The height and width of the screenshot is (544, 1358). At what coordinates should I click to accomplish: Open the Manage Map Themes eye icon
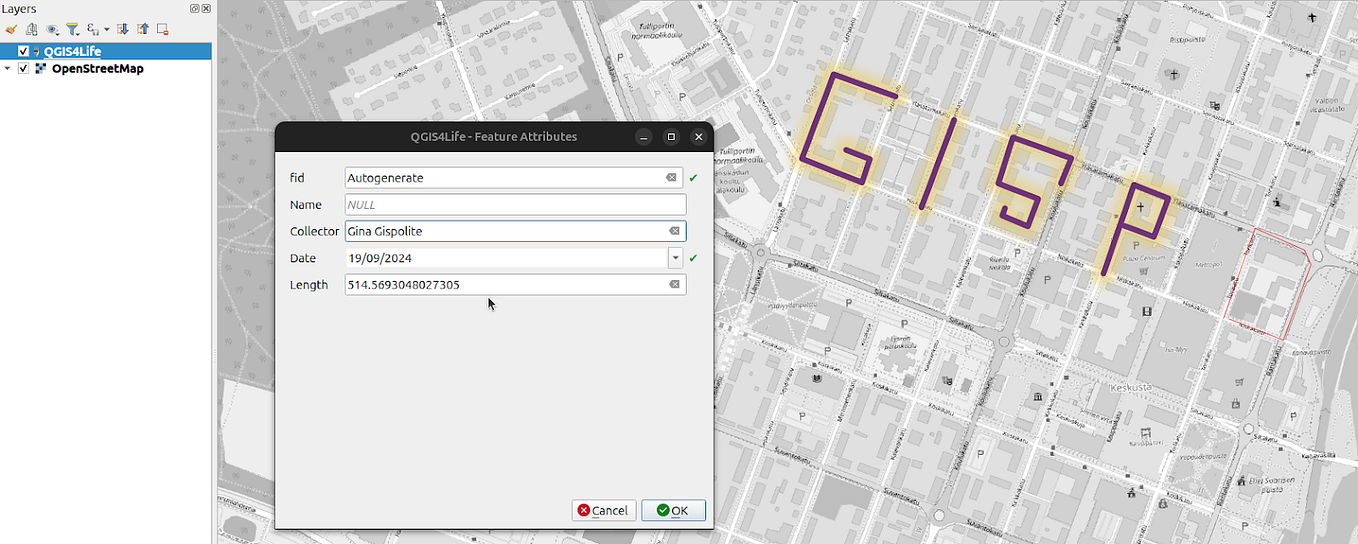52,29
